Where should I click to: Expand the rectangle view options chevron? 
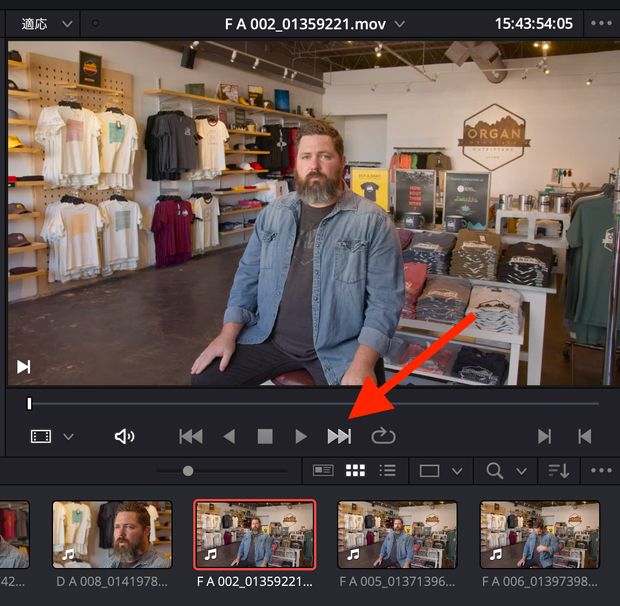(457, 471)
